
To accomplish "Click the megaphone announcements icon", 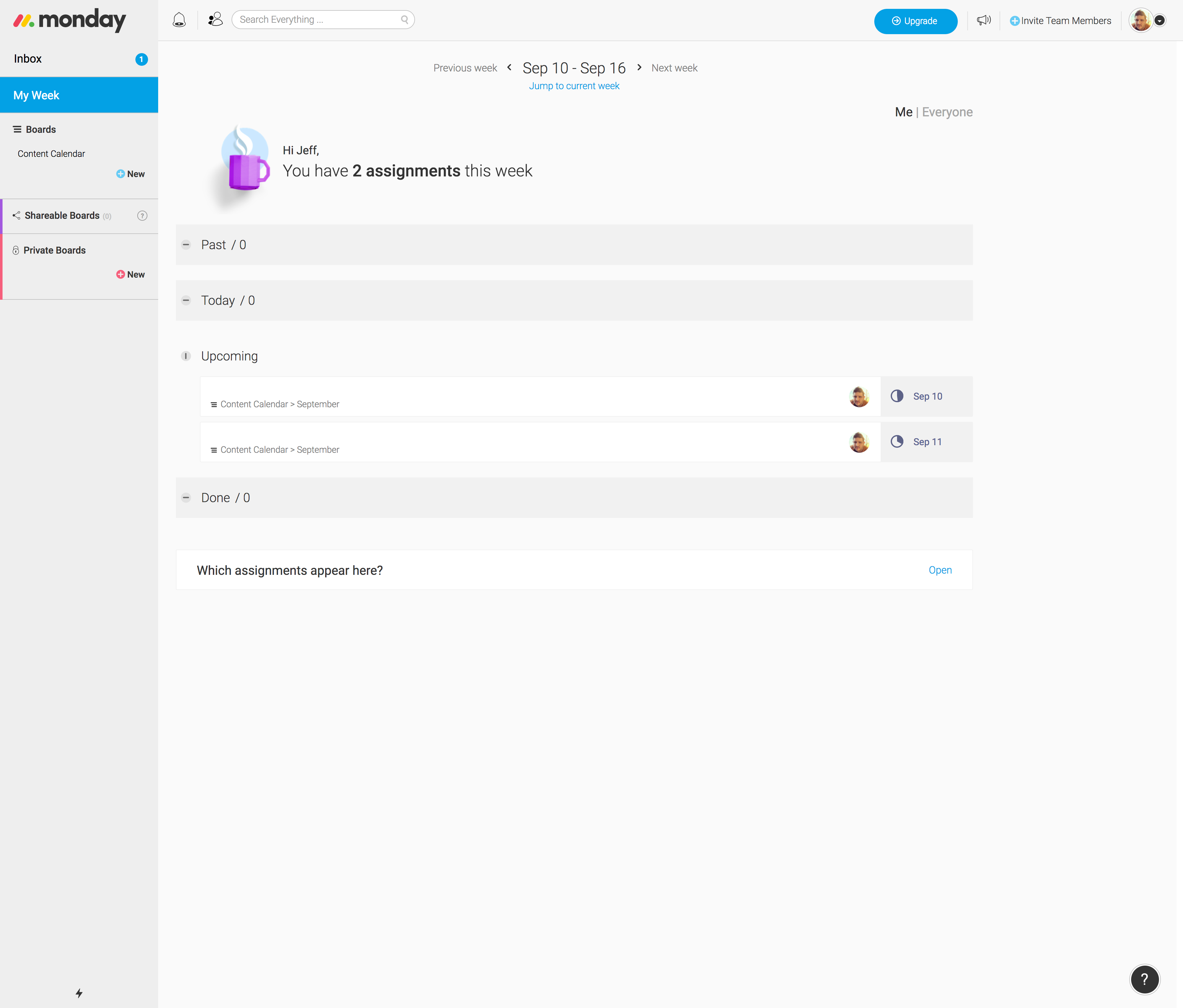I will pyautogui.click(x=983, y=21).
